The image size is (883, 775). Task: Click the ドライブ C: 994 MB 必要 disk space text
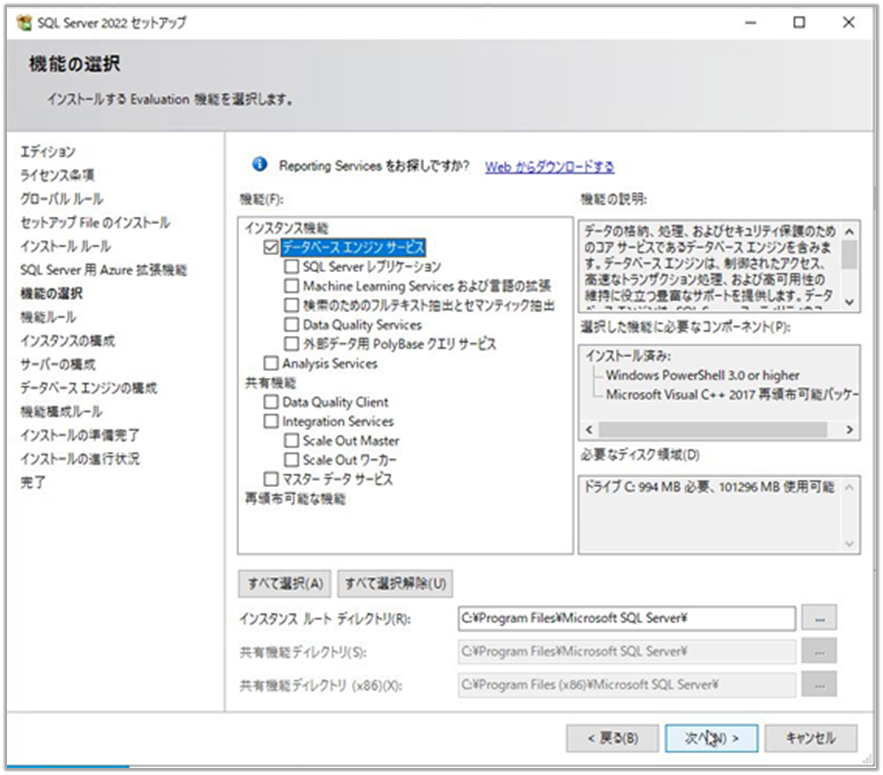709,487
